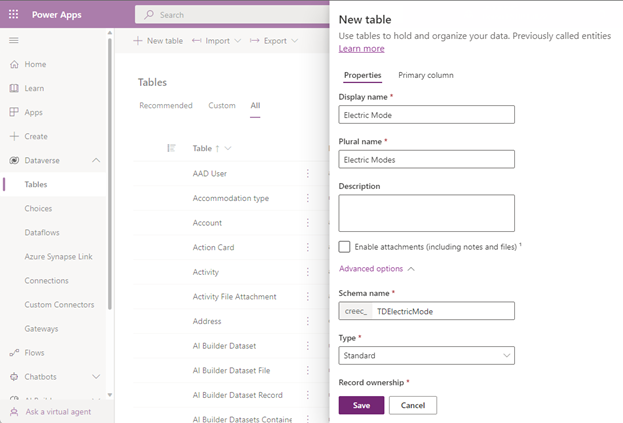The height and width of the screenshot is (423, 623).
Task: Click the Flows icon in sidebar
Action: click(14, 352)
